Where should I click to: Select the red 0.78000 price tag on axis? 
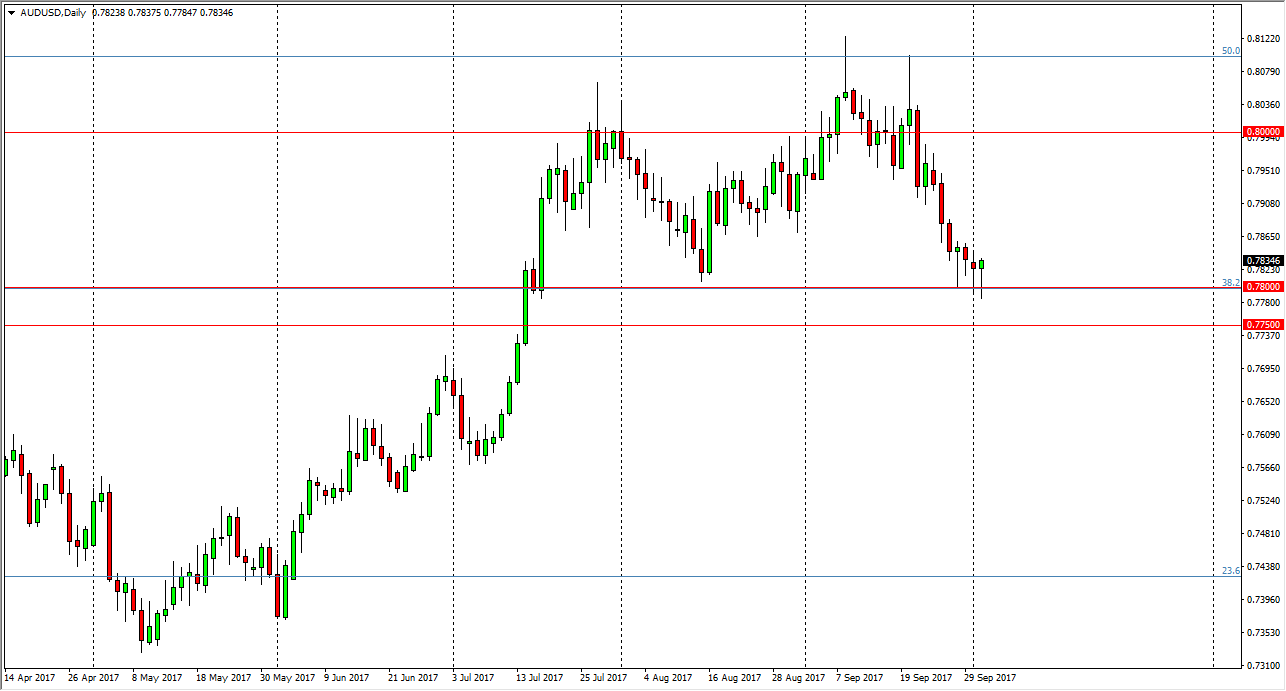pos(1262,286)
